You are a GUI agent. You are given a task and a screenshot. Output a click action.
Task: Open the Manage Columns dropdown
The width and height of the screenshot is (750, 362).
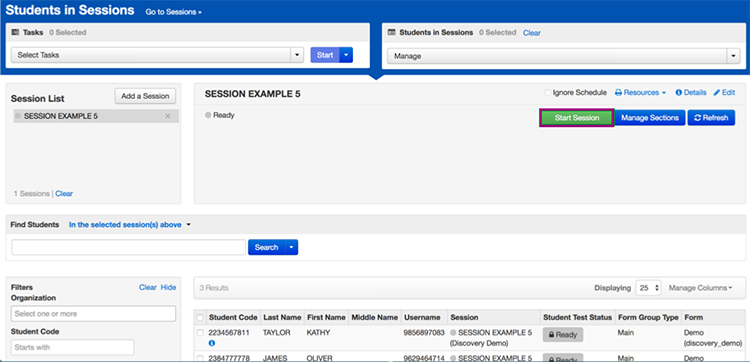click(x=701, y=288)
